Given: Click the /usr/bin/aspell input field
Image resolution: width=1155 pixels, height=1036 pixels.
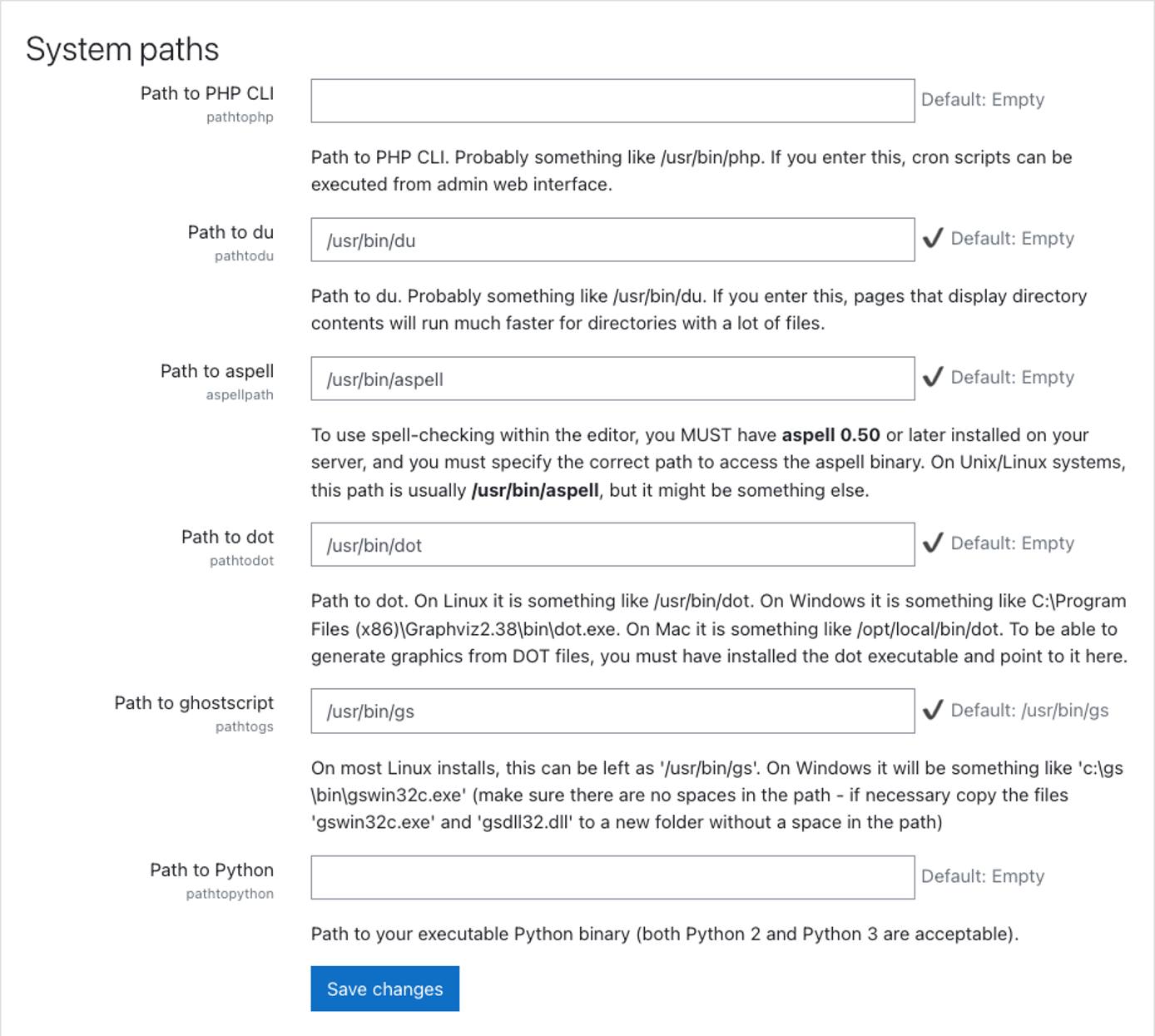Looking at the screenshot, I should click(612, 378).
